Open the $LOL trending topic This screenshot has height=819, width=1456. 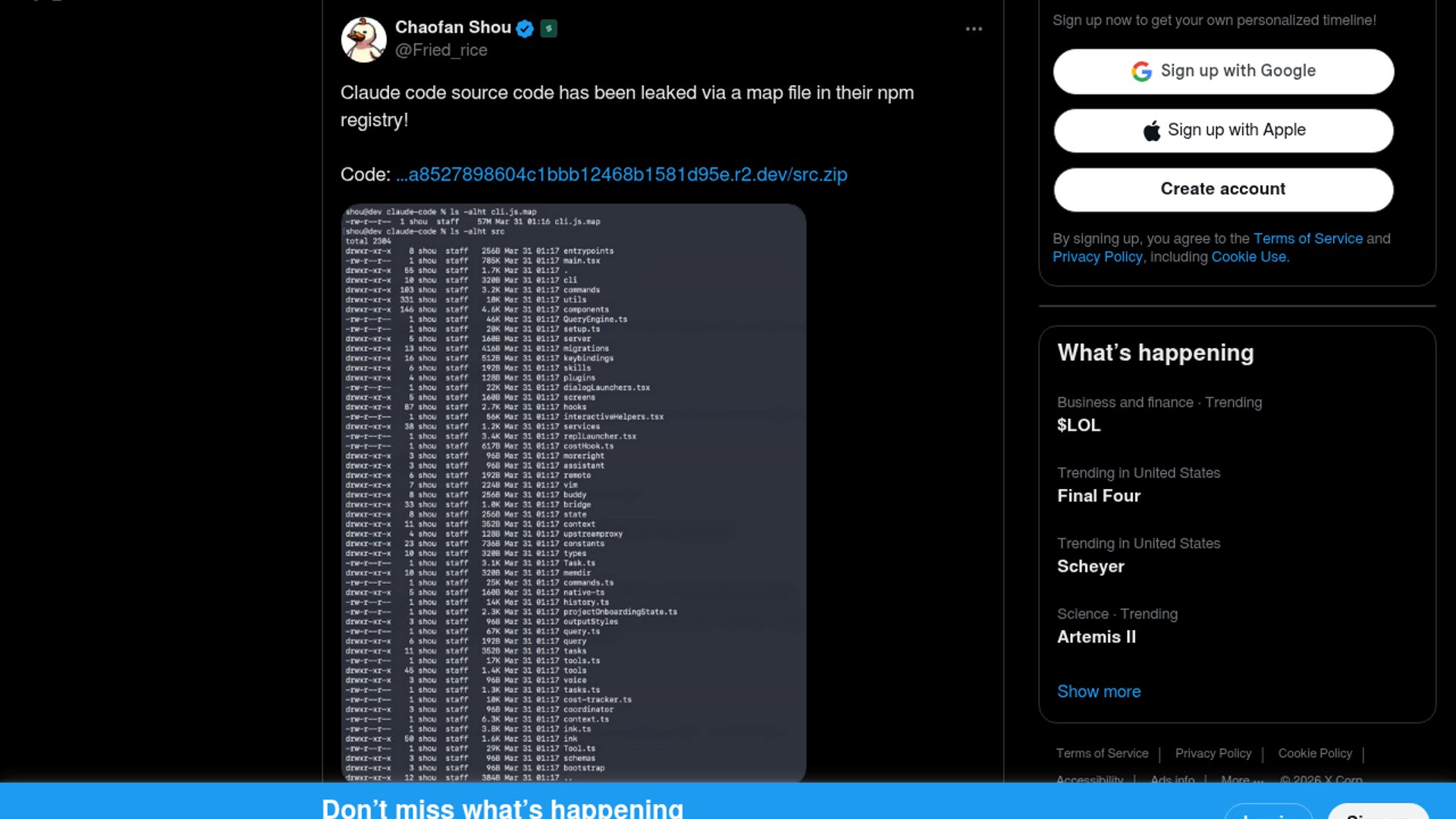click(1078, 425)
